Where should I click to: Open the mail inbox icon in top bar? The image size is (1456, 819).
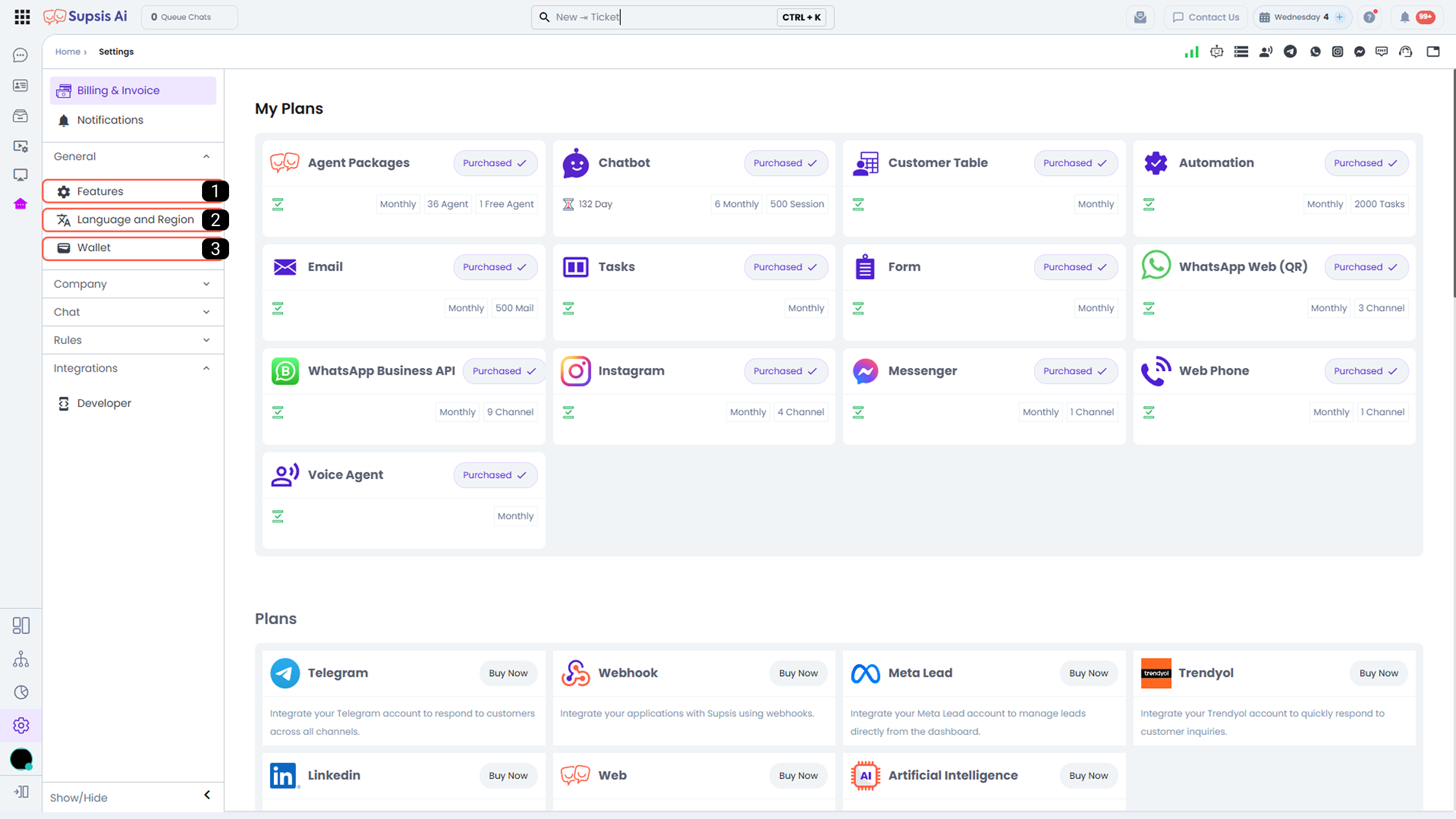1140,17
